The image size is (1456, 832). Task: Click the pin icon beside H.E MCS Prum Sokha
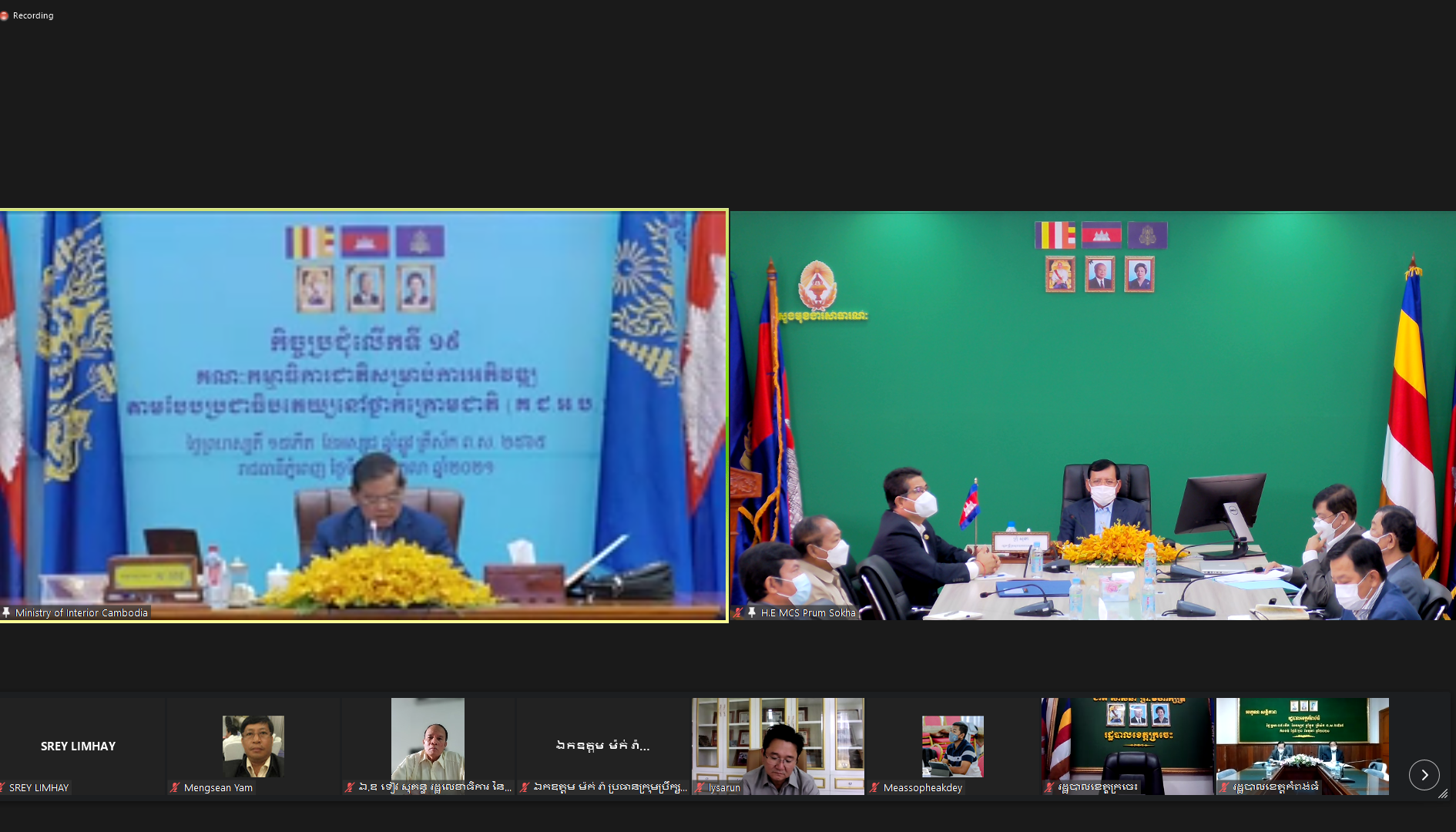[x=752, y=612]
